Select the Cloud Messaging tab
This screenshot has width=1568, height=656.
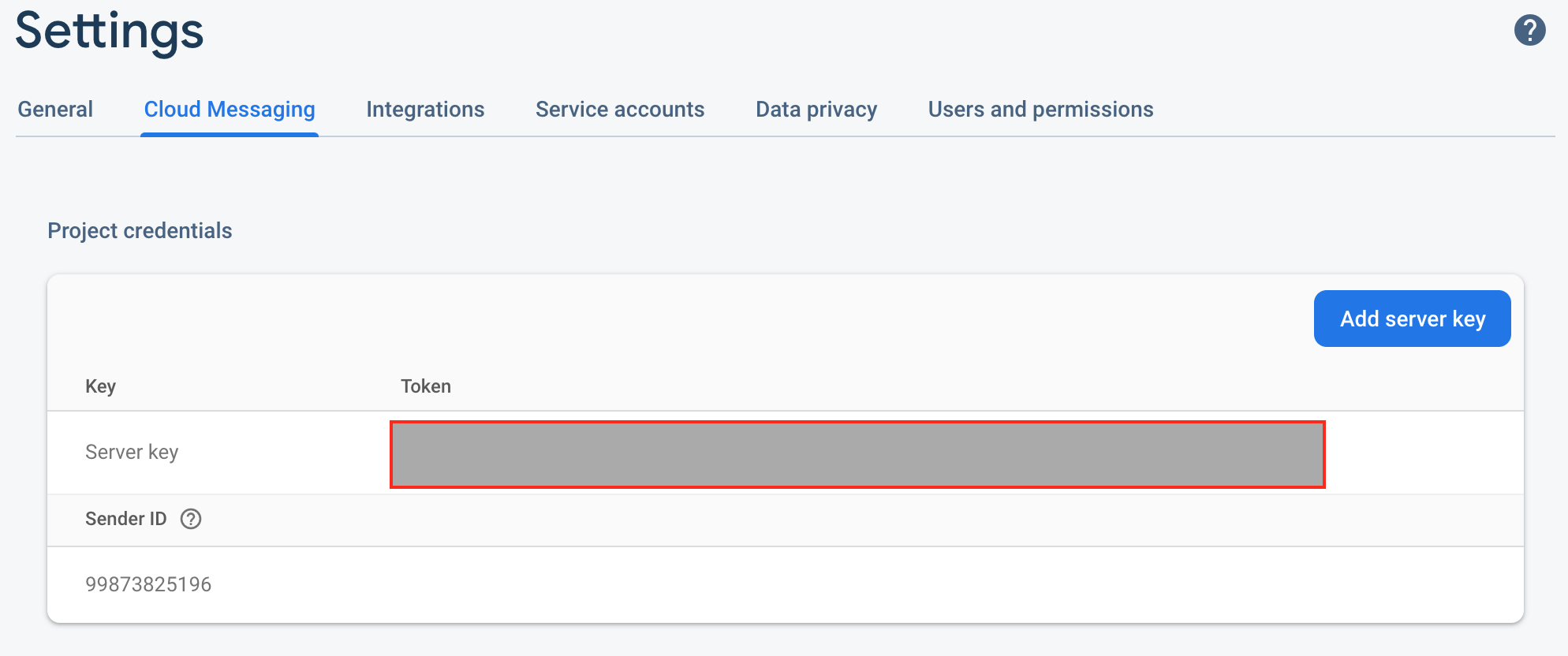[230, 110]
